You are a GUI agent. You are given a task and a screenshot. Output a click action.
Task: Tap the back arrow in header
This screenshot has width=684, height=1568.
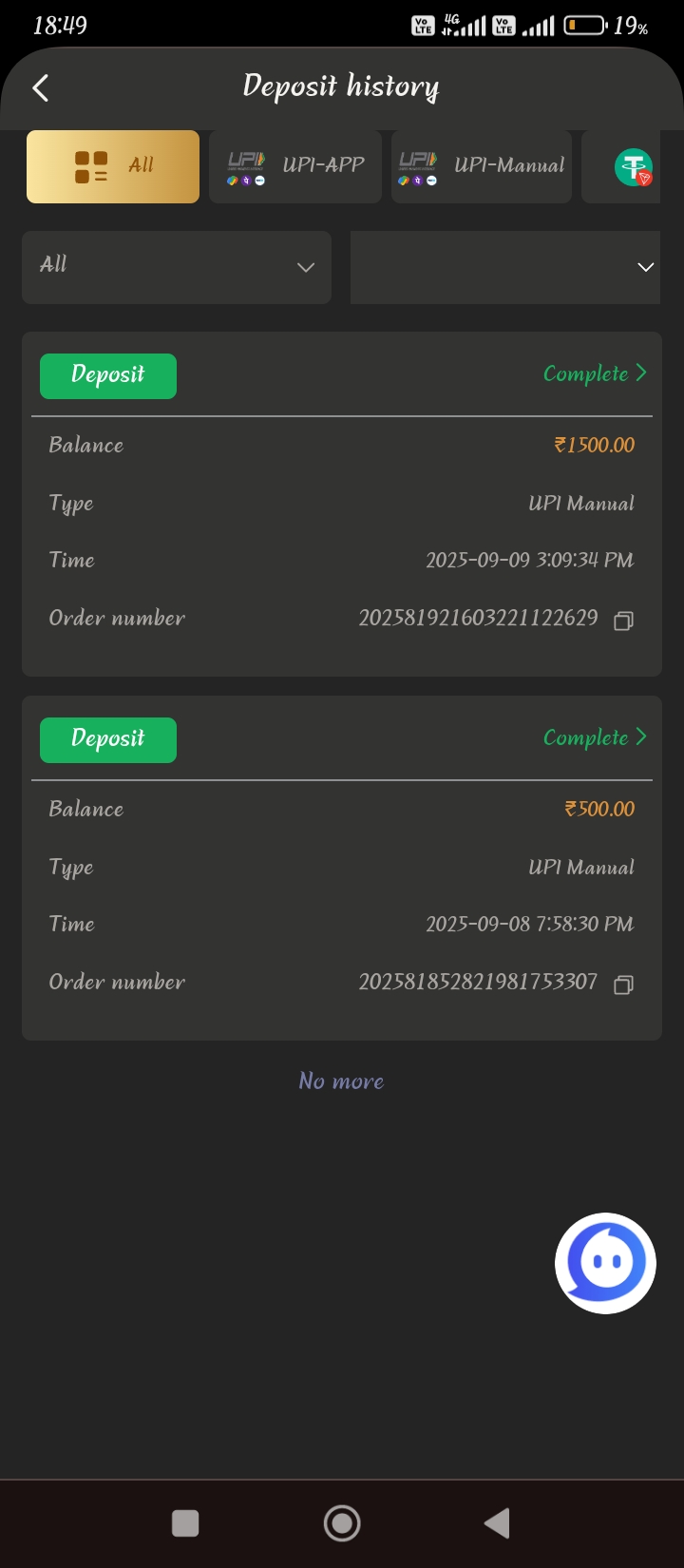point(41,88)
